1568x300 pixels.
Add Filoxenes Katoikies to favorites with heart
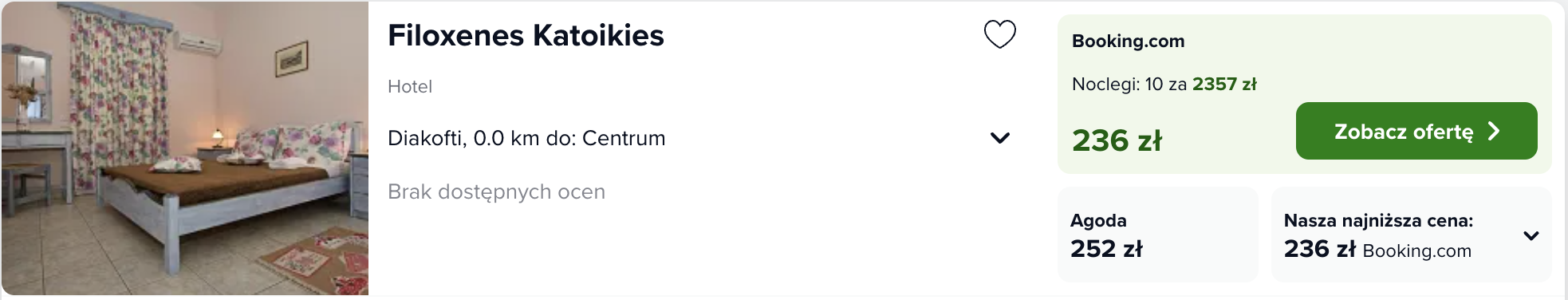pos(999,34)
